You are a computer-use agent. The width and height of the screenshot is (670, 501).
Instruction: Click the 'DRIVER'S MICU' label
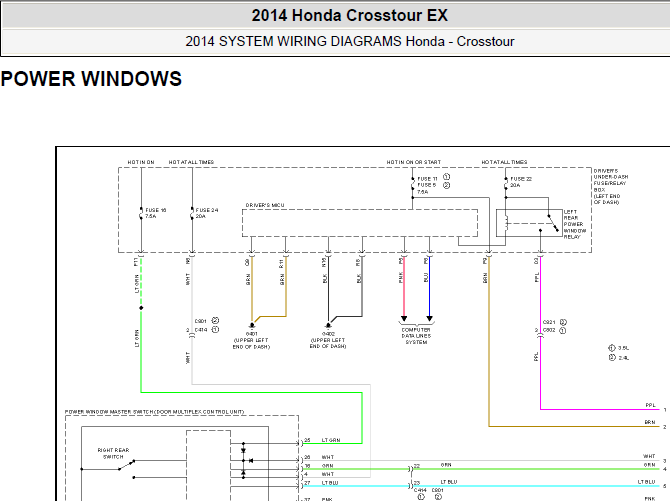pyautogui.click(x=265, y=206)
